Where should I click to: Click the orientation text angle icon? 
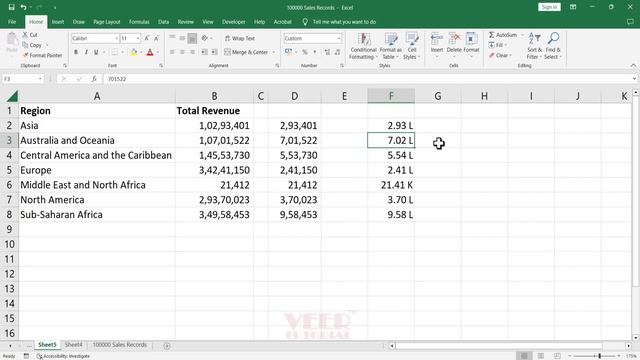pyautogui.click(x=205, y=38)
